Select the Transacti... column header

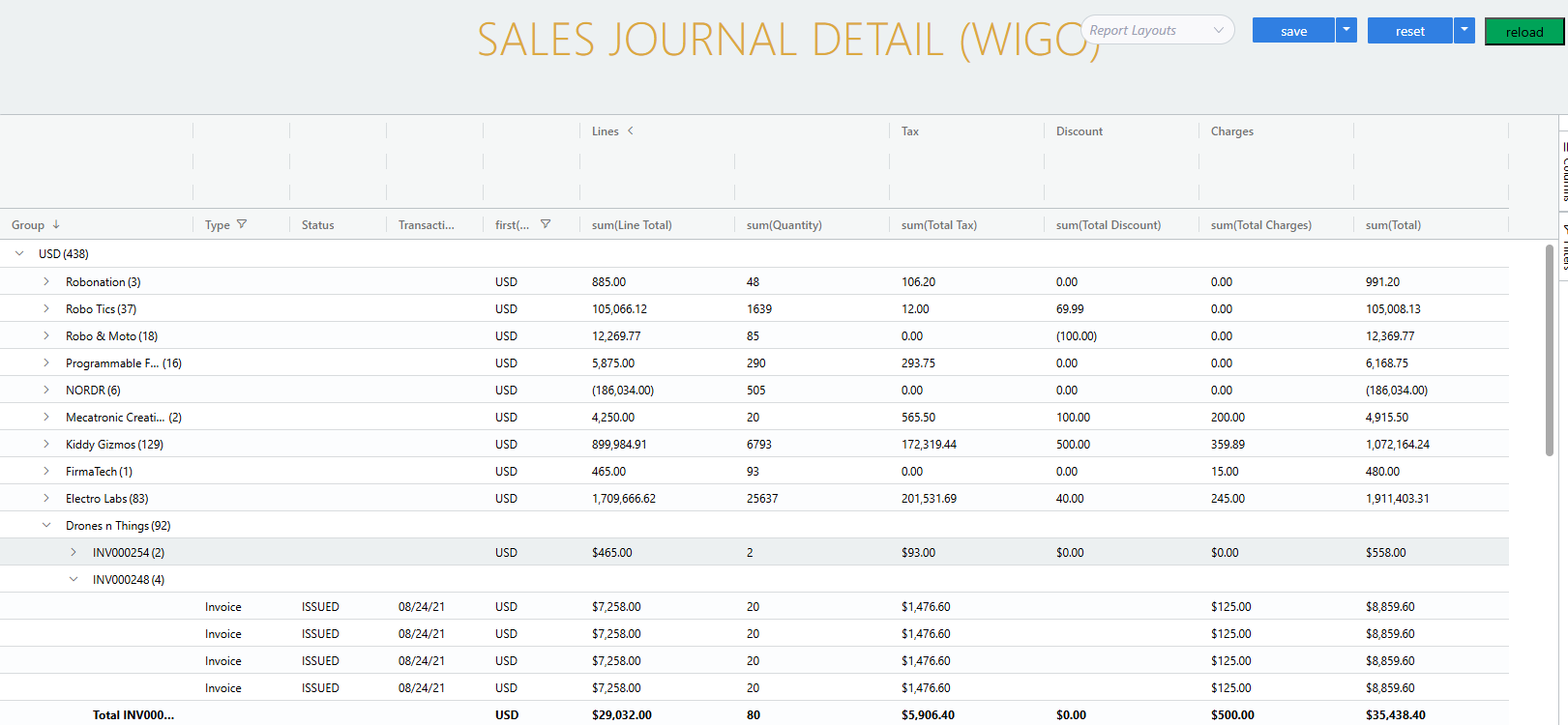click(427, 225)
